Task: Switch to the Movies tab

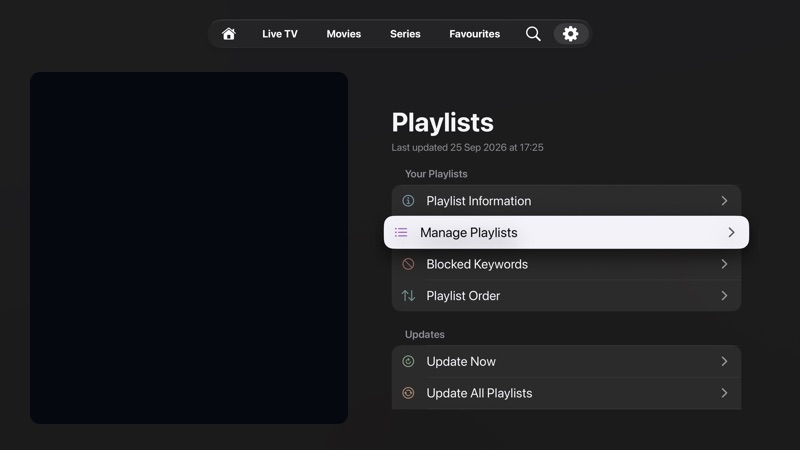Action: tap(343, 34)
